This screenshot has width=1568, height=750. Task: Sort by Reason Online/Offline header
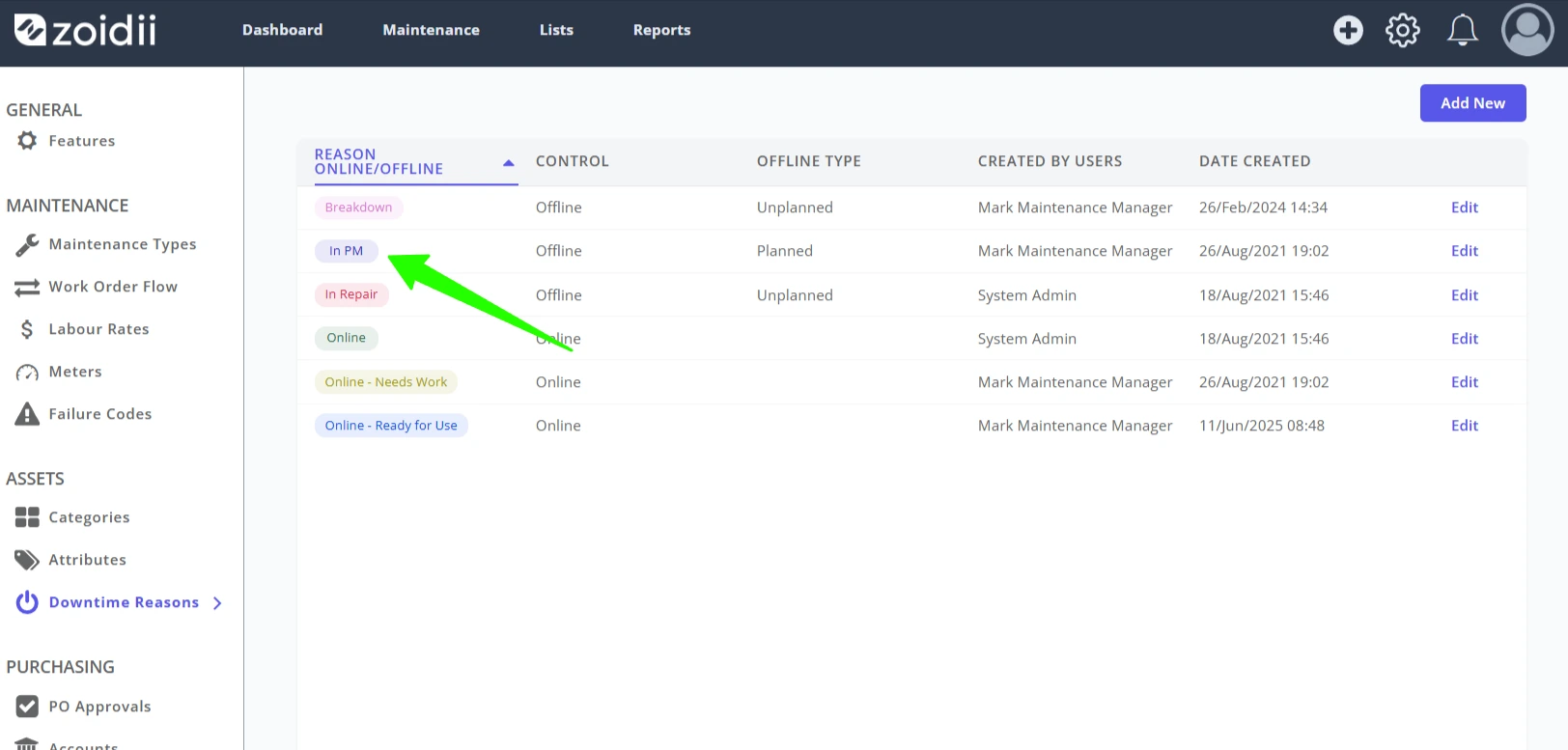point(378,161)
